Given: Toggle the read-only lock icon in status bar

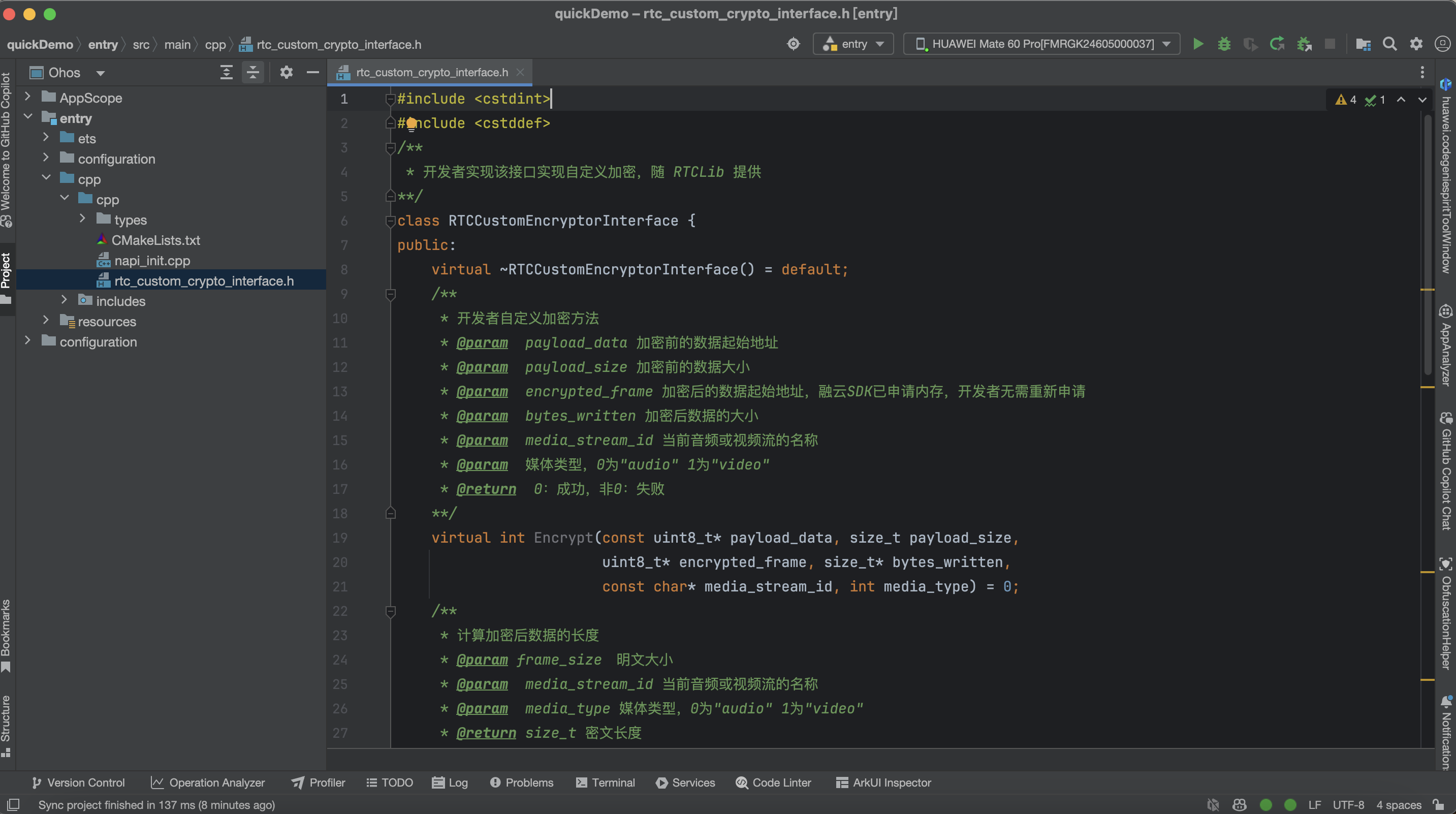Looking at the screenshot, I should tap(1439, 804).
